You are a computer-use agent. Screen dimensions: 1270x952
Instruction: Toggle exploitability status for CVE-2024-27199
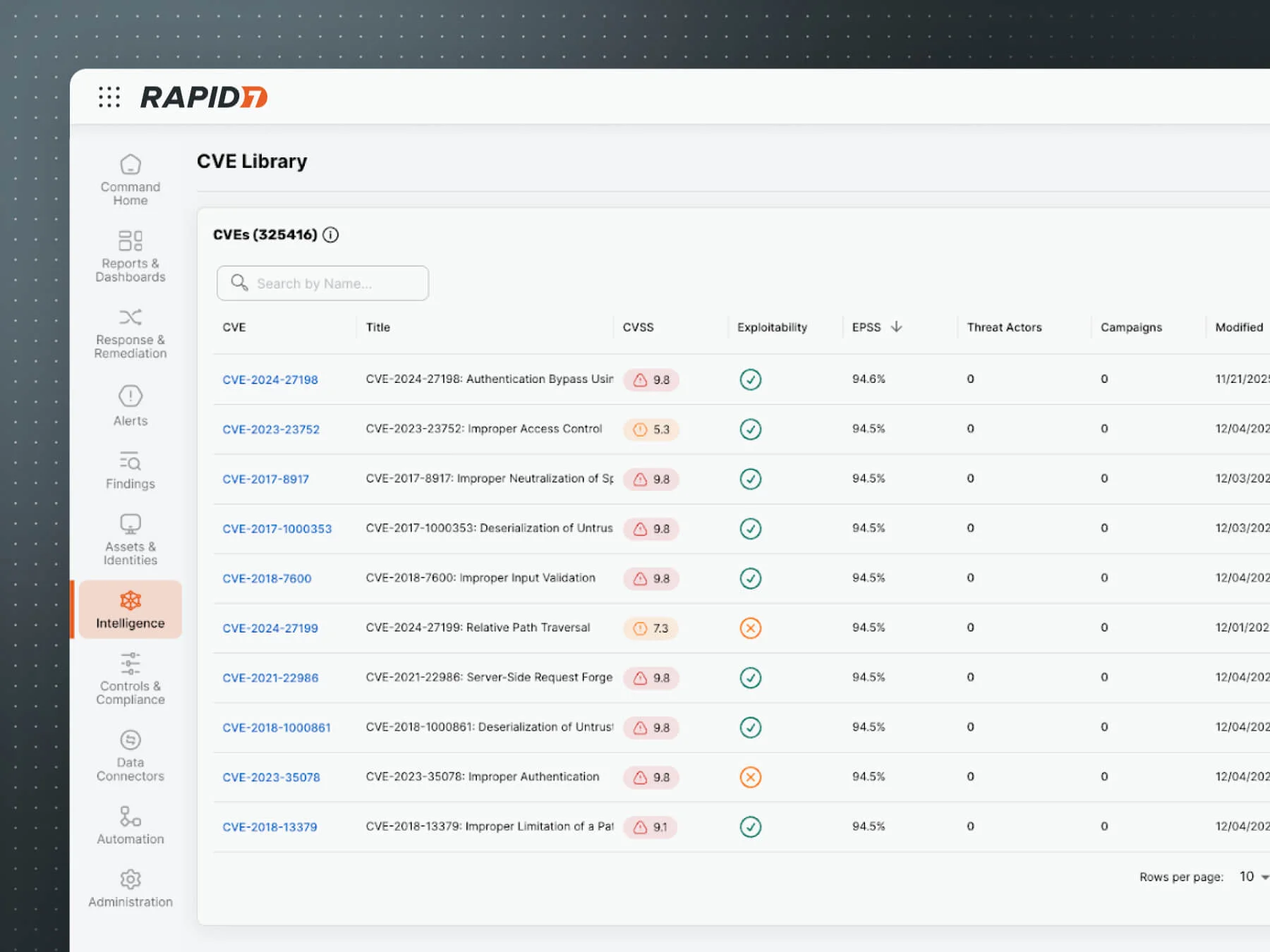(750, 628)
